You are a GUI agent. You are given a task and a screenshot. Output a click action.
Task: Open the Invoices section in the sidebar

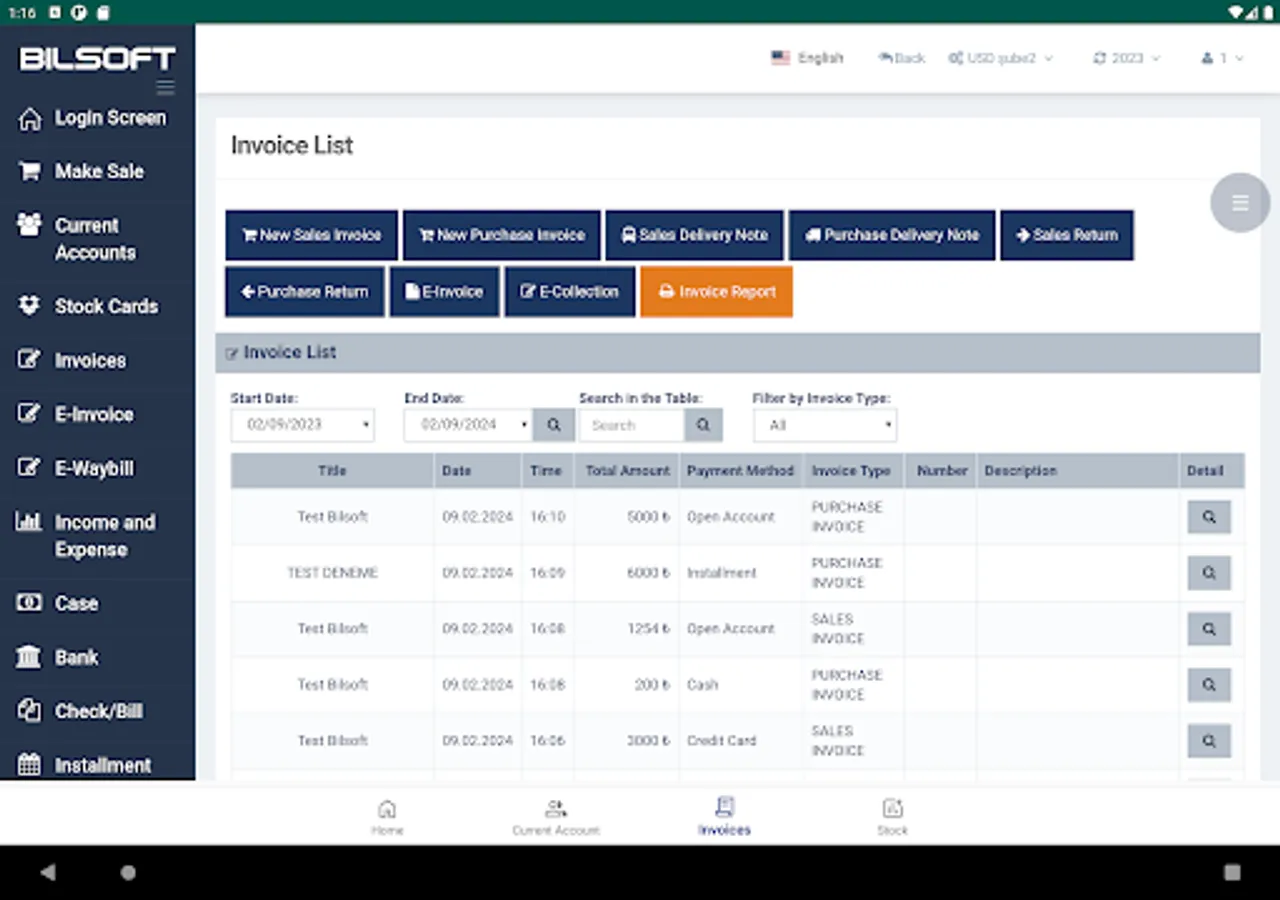pos(91,360)
